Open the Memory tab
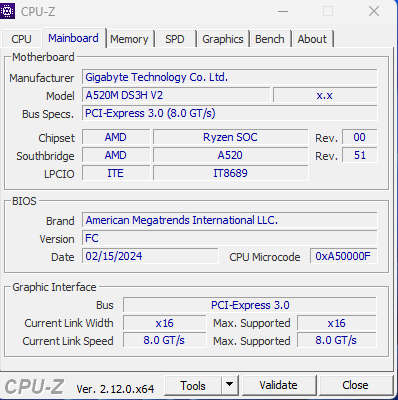Screen dimensions: 398x400 tap(129, 39)
